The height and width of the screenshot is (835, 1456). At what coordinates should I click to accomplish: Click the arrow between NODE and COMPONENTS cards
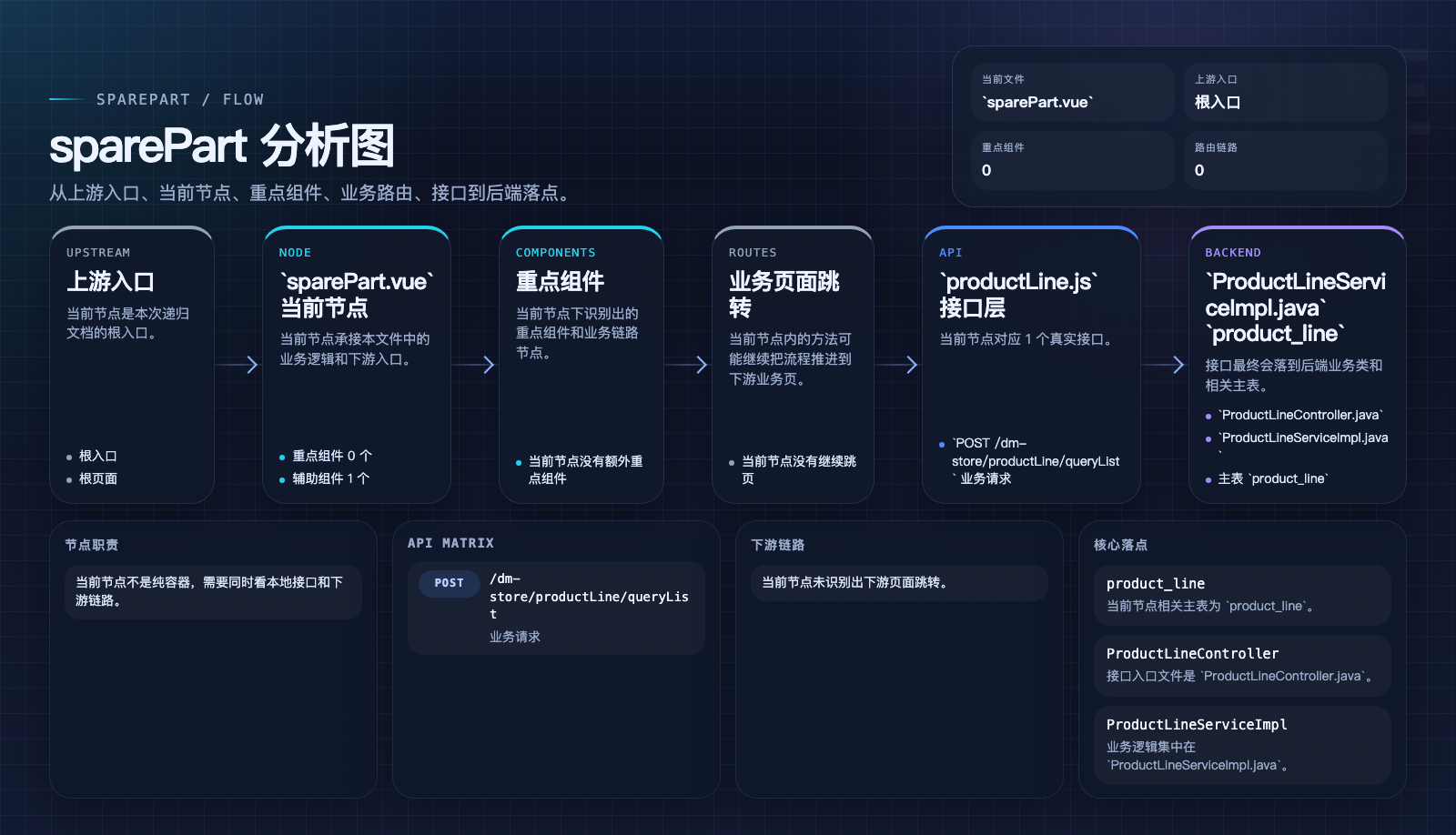coord(474,365)
